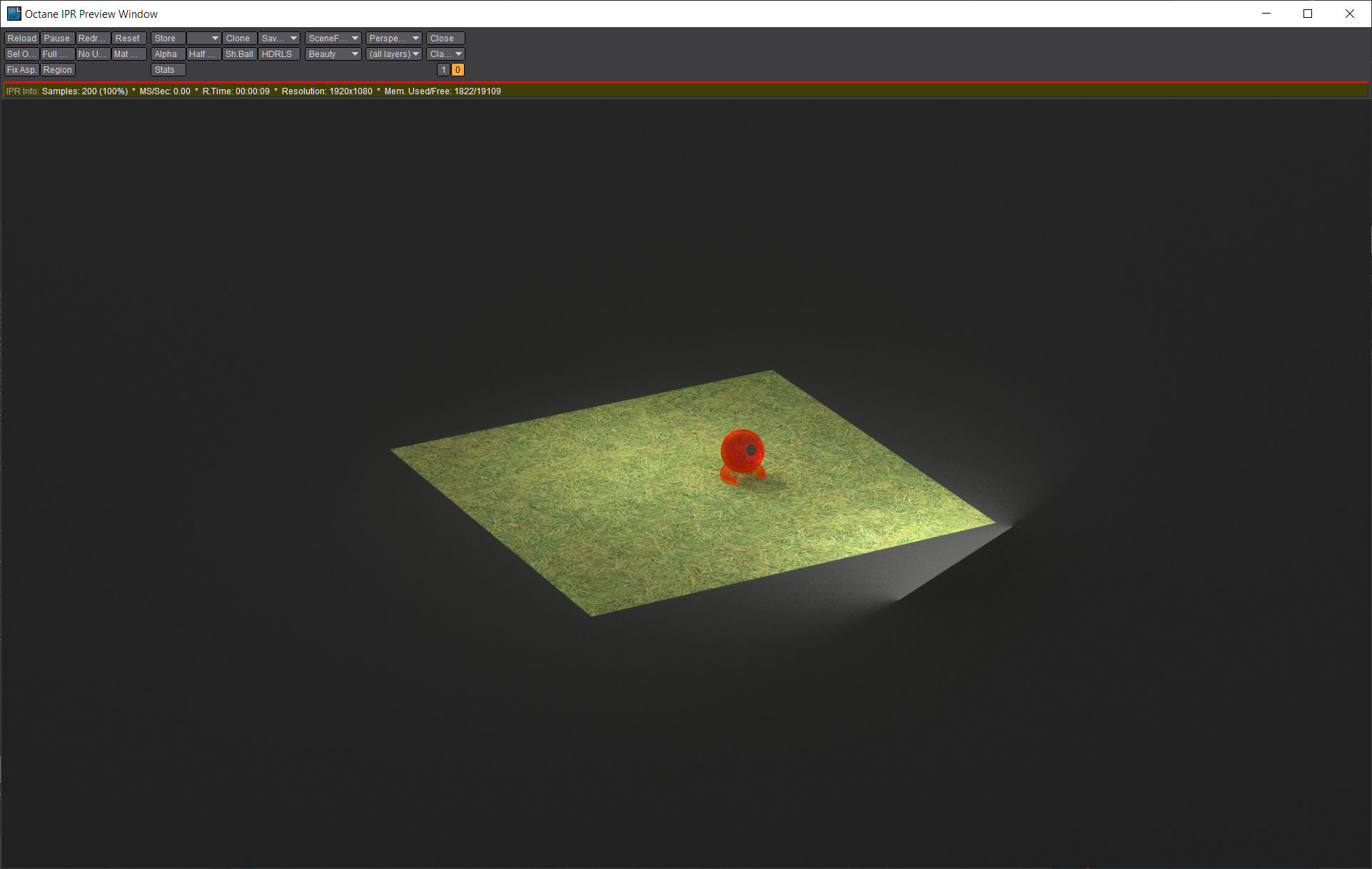Clone the preview window
Viewport: 1372px width, 869px height.
click(x=238, y=39)
